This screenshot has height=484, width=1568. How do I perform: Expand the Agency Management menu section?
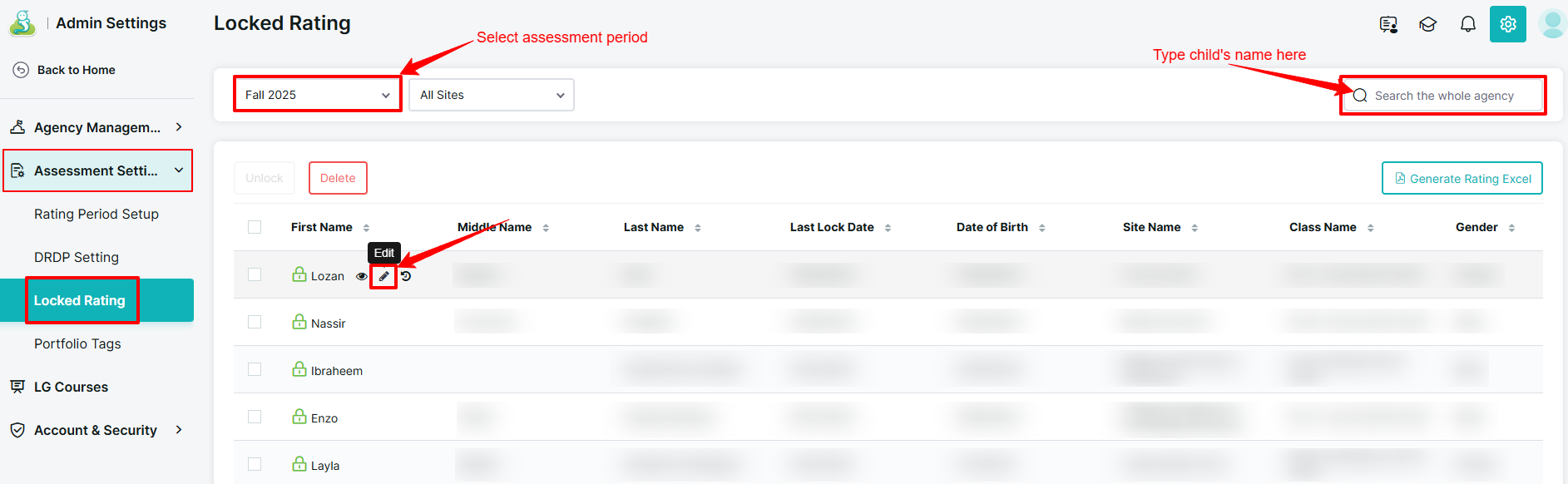click(96, 127)
